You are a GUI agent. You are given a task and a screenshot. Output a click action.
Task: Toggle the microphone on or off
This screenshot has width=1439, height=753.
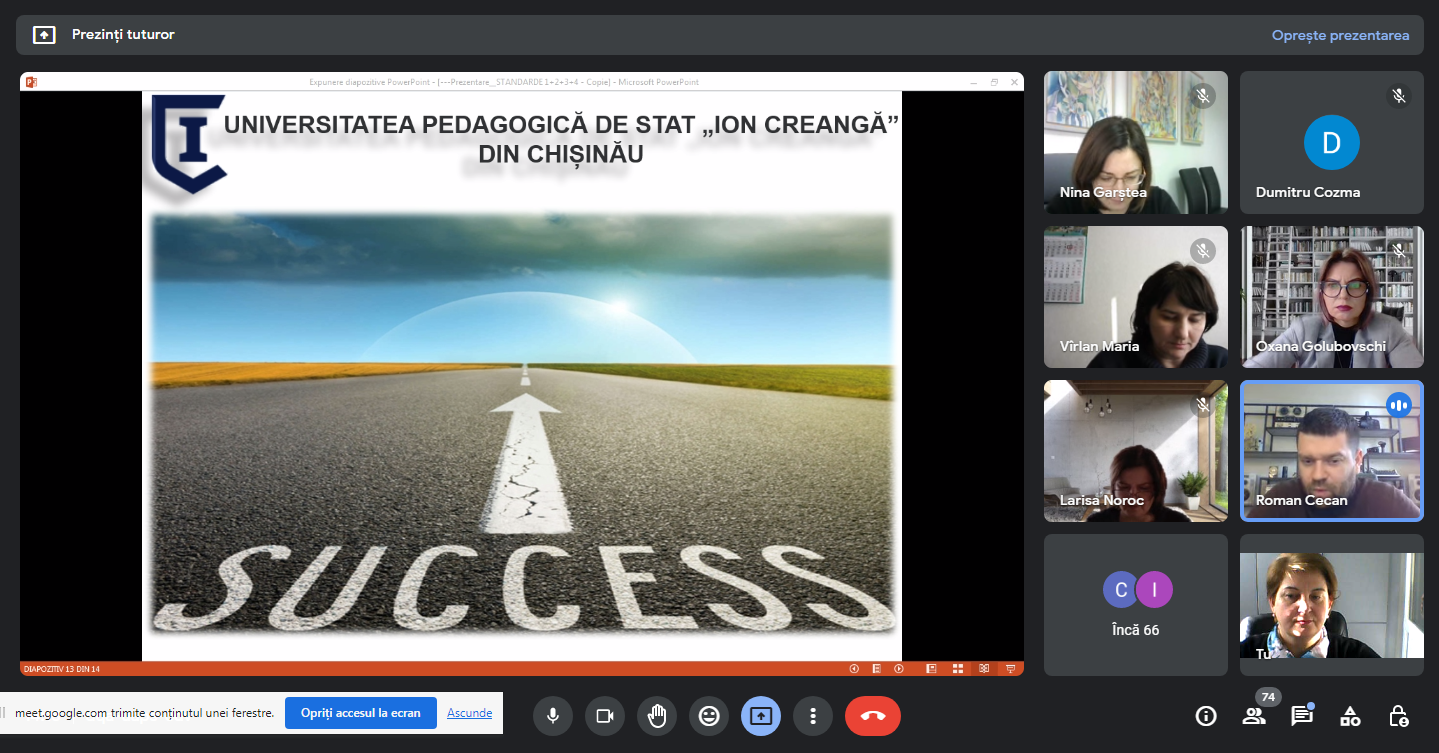tap(552, 716)
